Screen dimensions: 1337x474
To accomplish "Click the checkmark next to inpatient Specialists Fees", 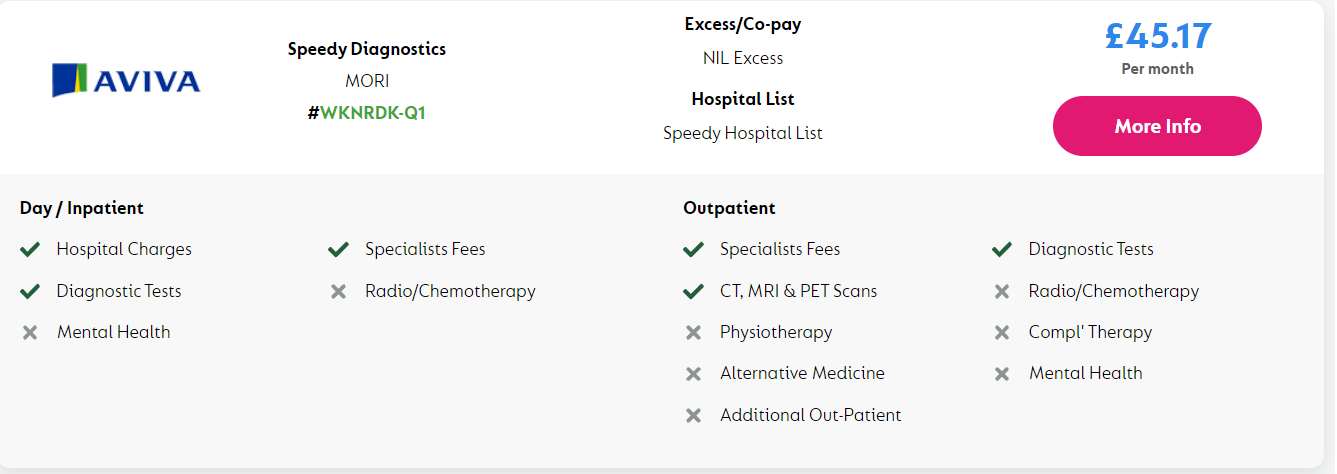I will pyautogui.click(x=338, y=249).
